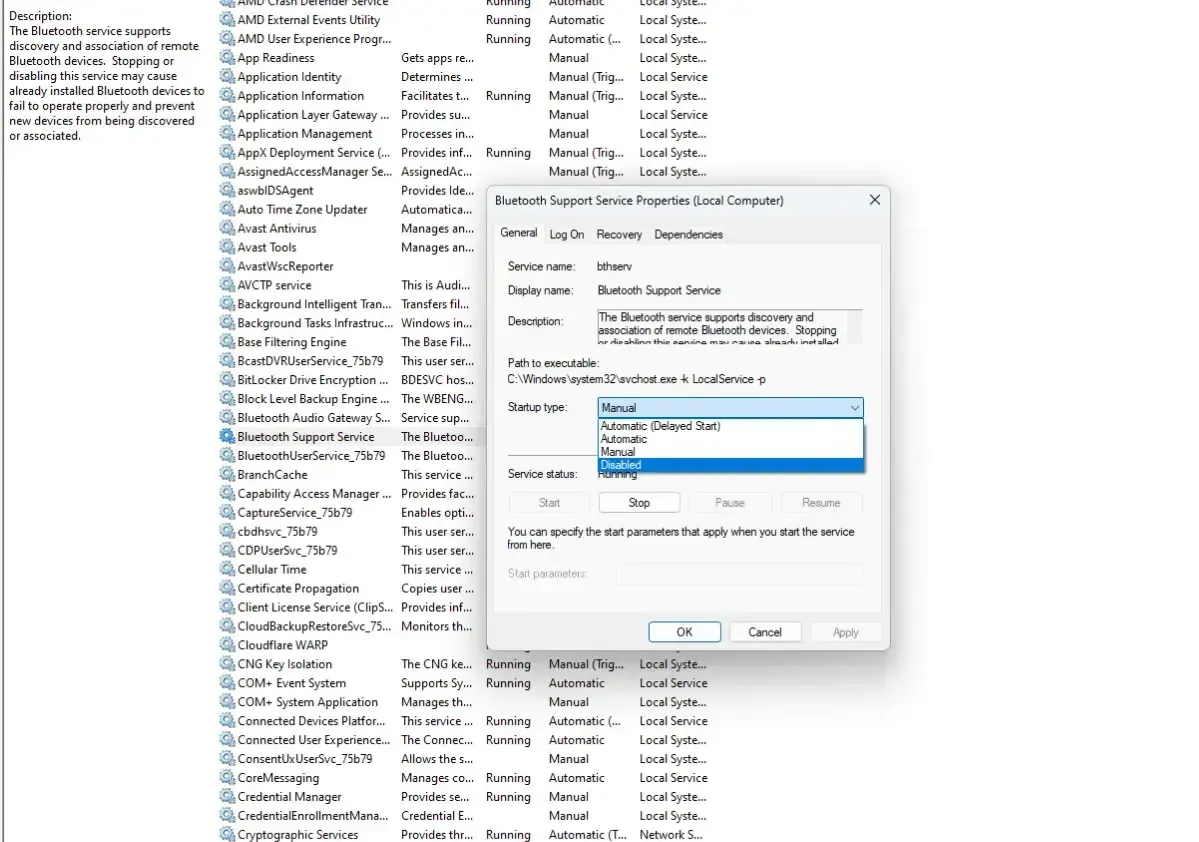This screenshot has height=842, width=1199.
Task: Click the gear icon beside Avast Antivirus
Action: [227, 229]
